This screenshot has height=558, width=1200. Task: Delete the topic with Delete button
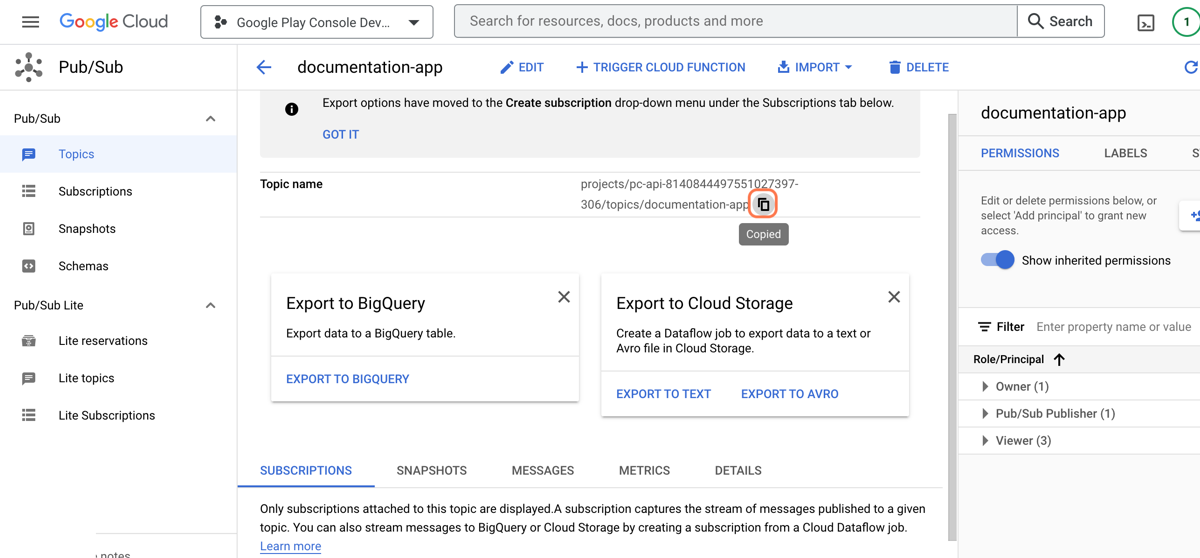click(918, 67)
